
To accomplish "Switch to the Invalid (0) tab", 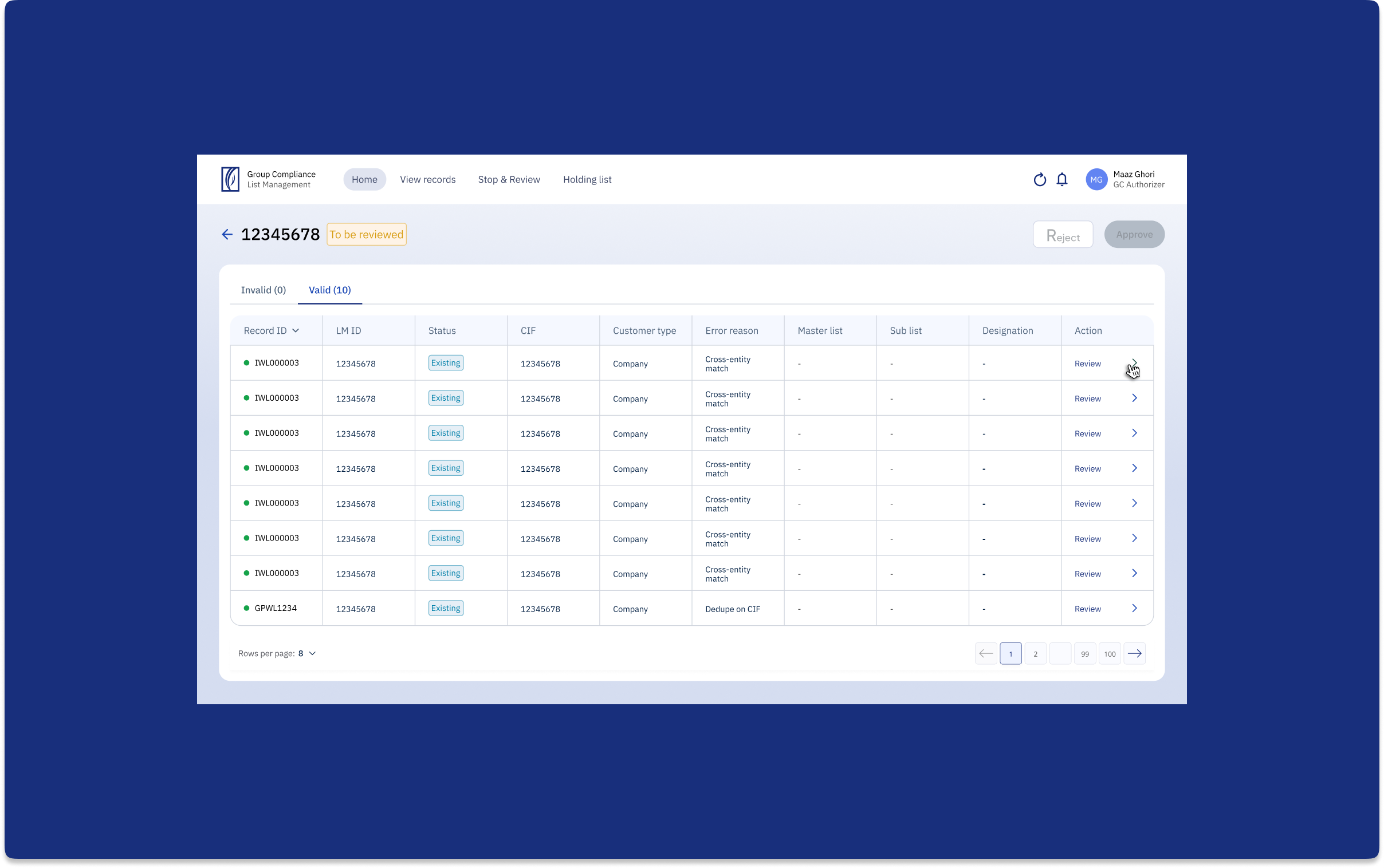I will 263,290.
